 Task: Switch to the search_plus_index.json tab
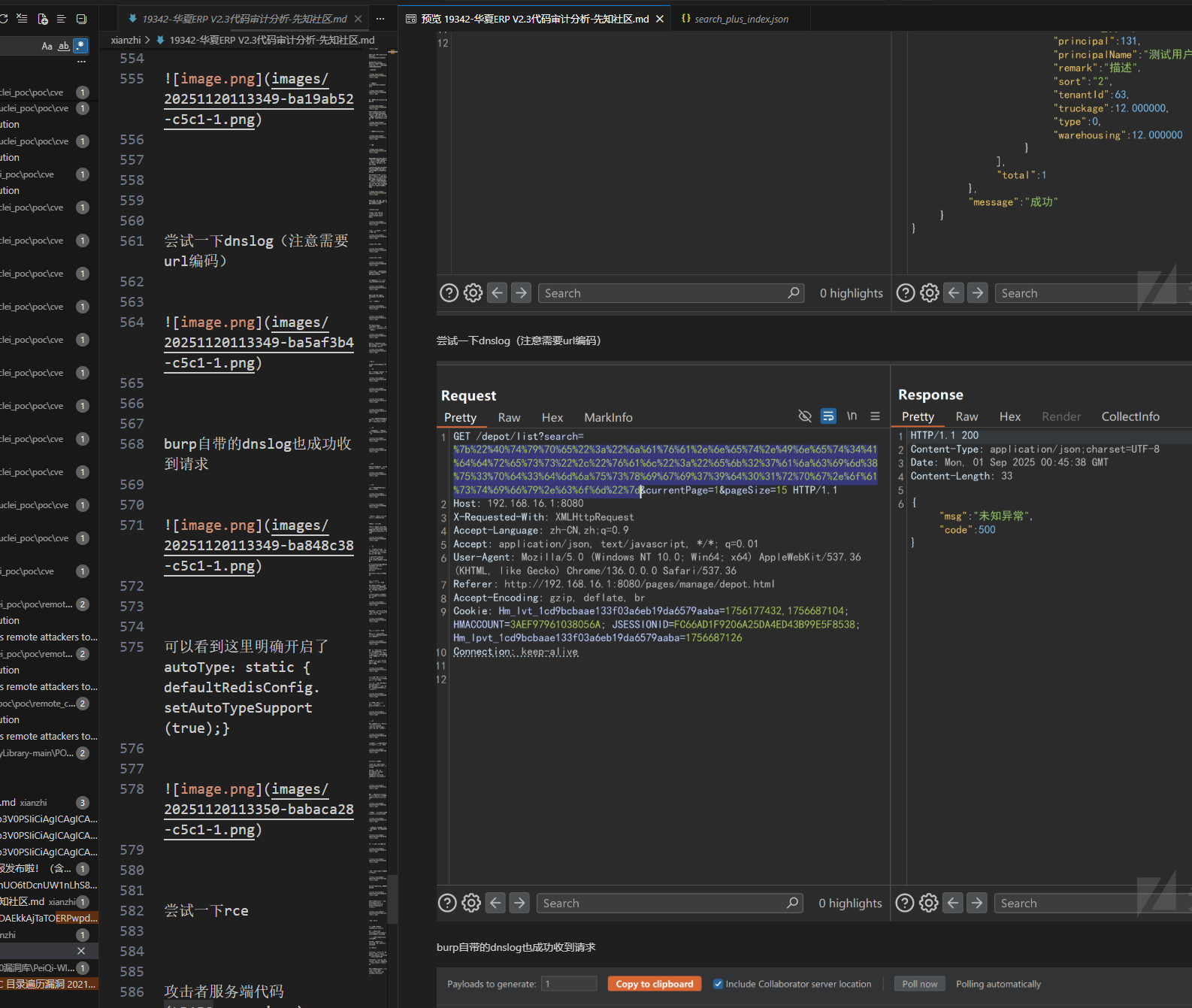[x=740, y=19]
